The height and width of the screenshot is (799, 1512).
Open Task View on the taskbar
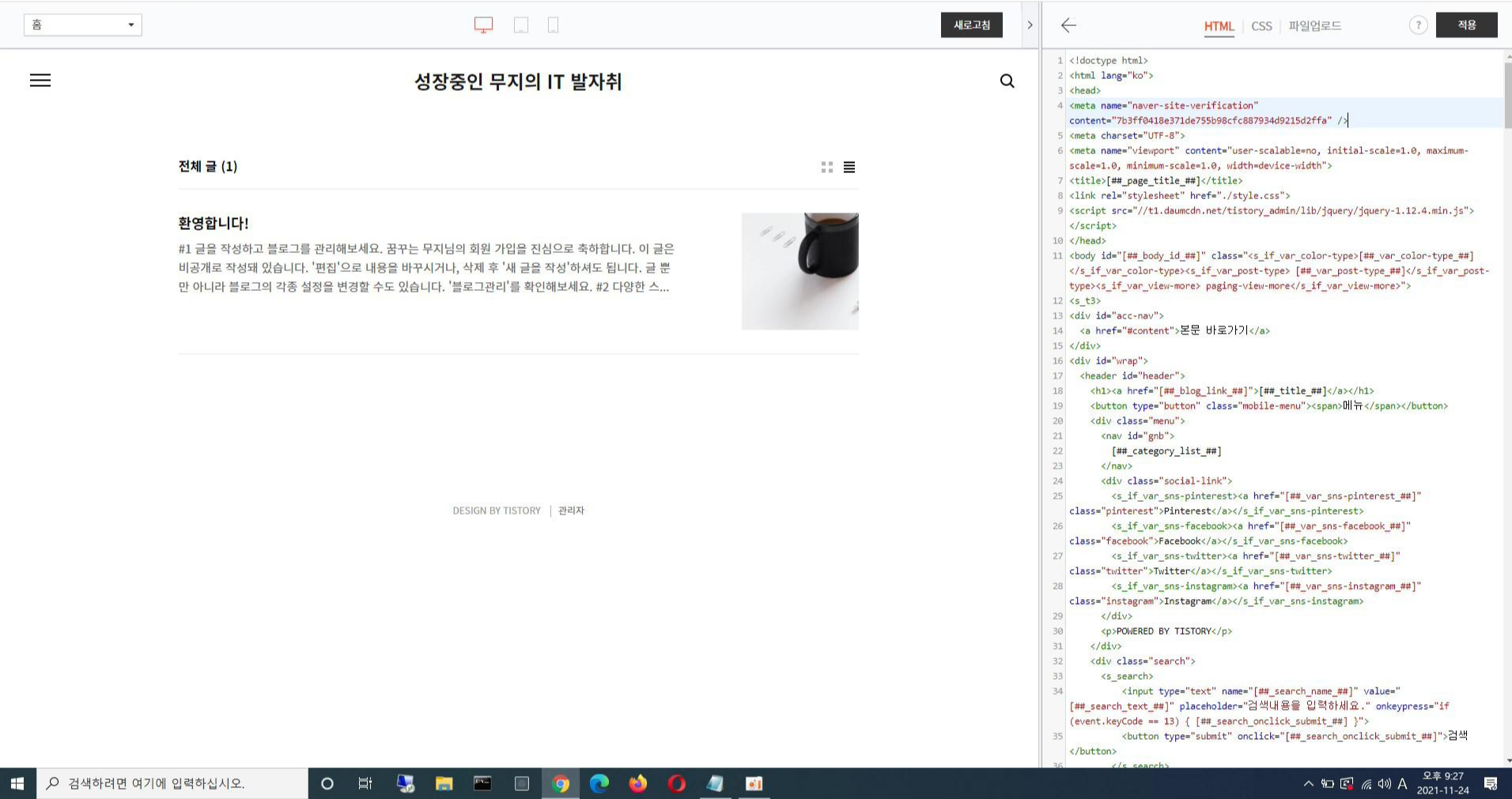(365, 783)
